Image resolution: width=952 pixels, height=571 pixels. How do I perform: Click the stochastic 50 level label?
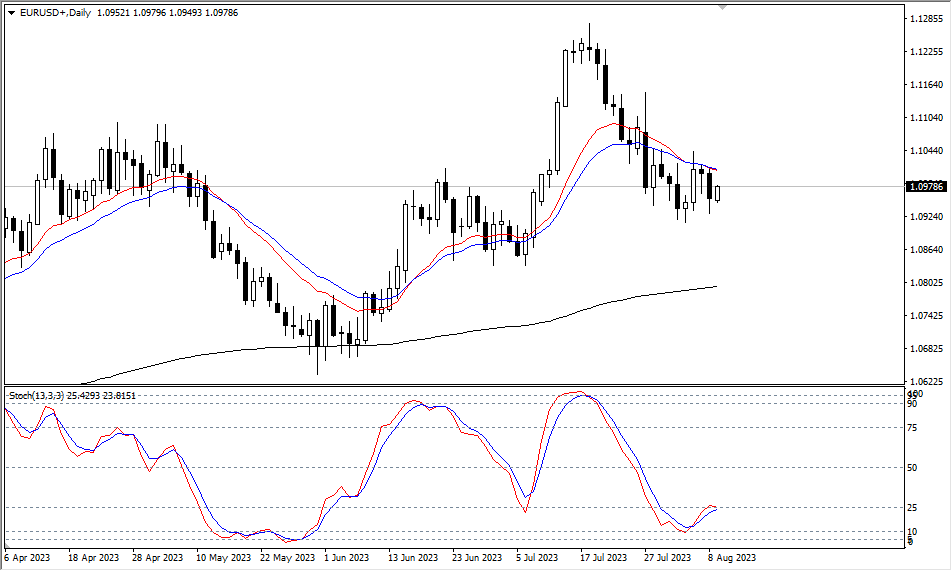point(914,467)
